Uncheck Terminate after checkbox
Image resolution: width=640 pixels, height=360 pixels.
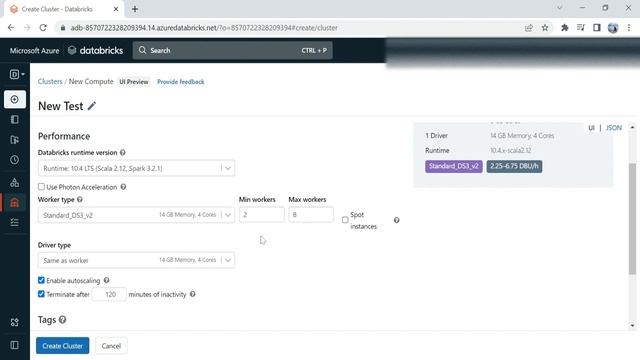click(x=41, y=294)
